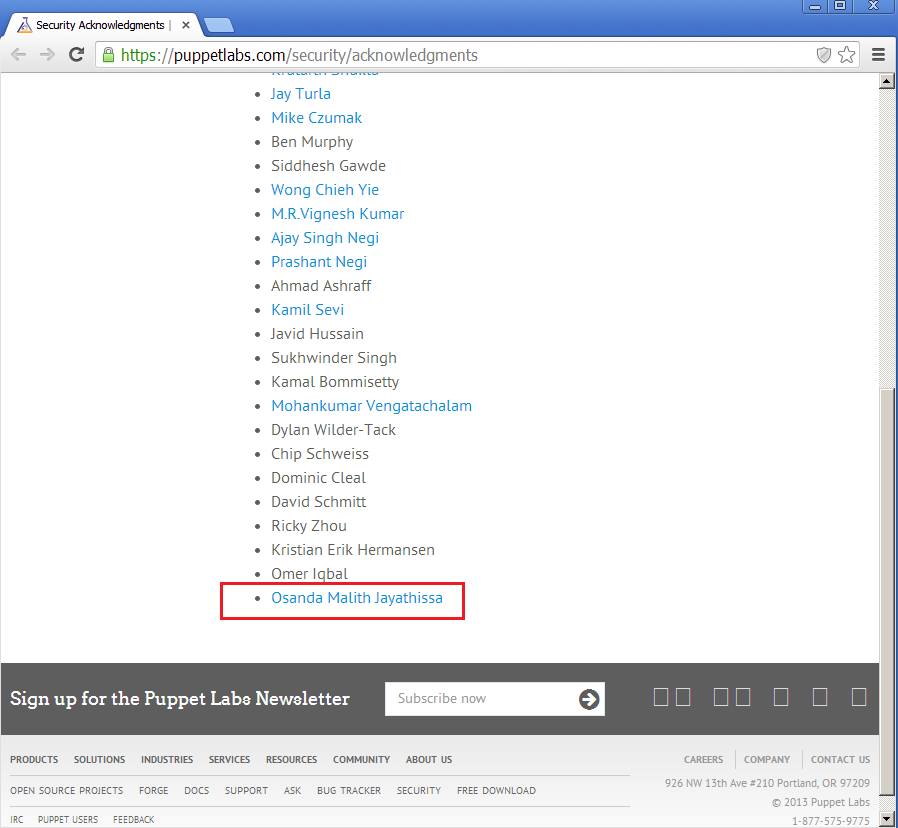Open the Chrome menu via hamburger icon
Screen dimensions: 898x828
pyautogui.click(x=879, y=55)
